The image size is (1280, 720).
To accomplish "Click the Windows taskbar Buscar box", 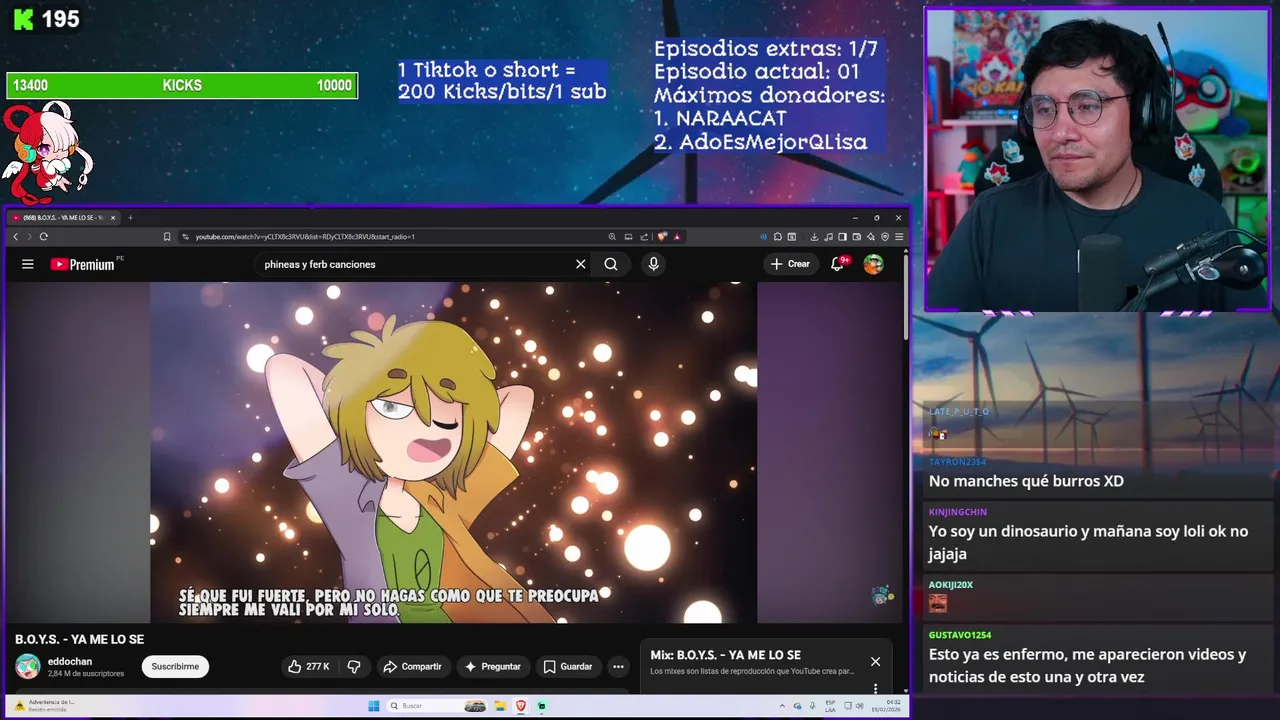I will click(438, 706).
